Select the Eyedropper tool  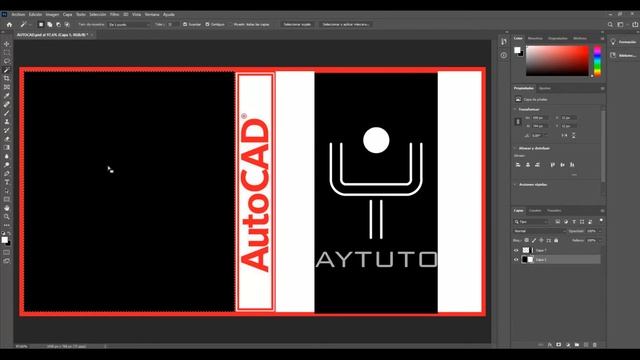(7, 96)
